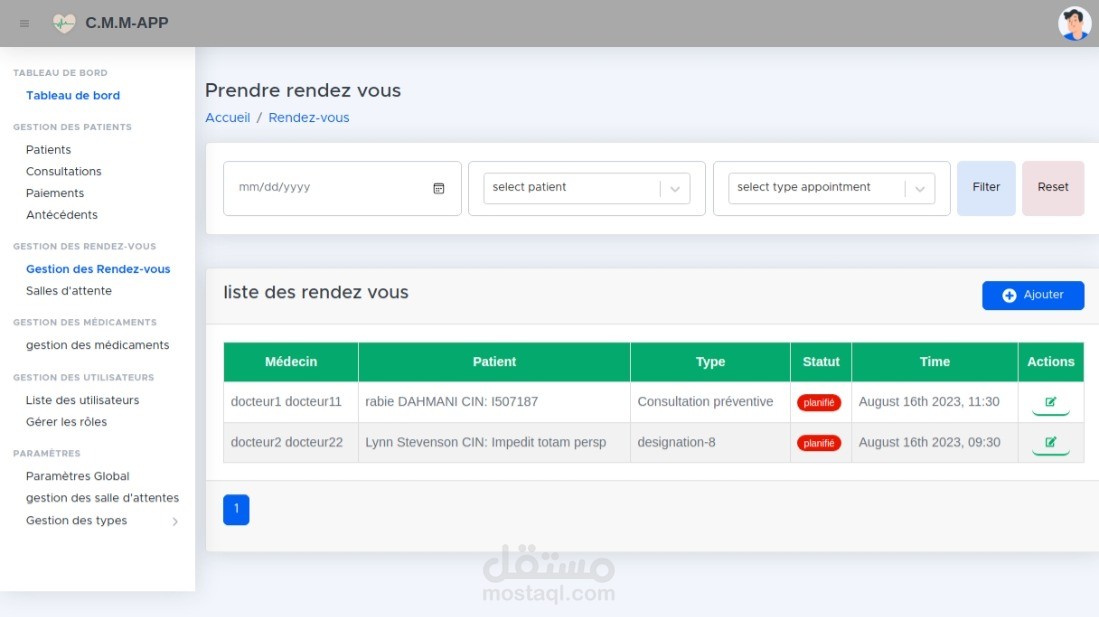Click the Type column header

click(x=710, y=362)
